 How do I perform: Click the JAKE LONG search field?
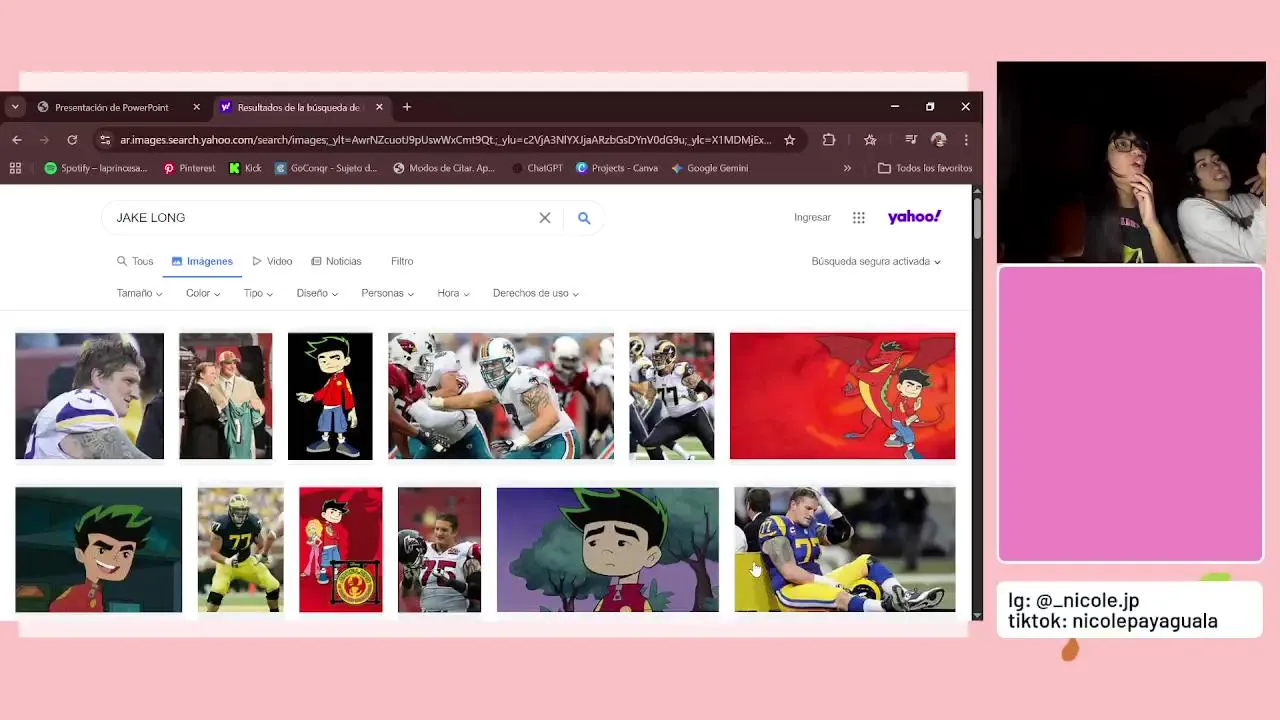pyautogui.click(x=320, y=217)
